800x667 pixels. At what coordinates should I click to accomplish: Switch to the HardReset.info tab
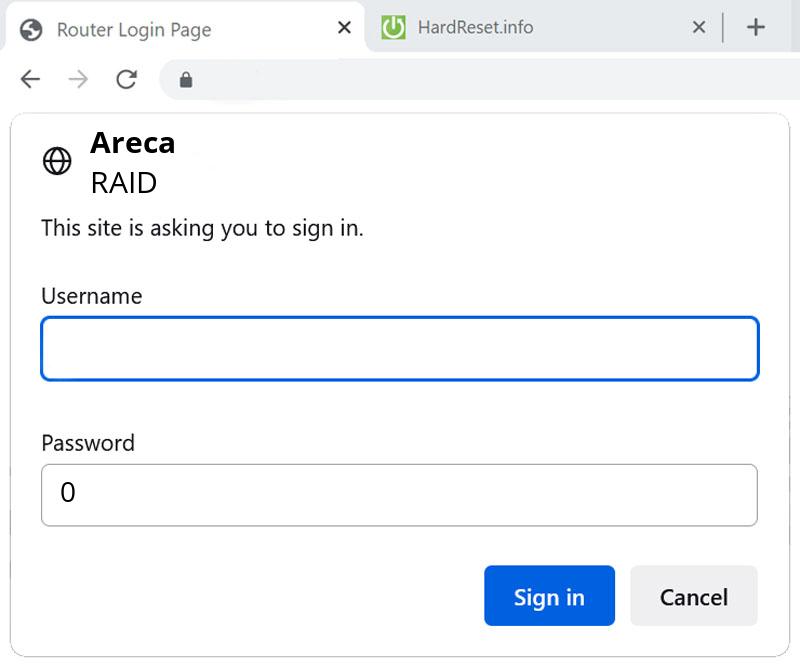tap(500, 27)
